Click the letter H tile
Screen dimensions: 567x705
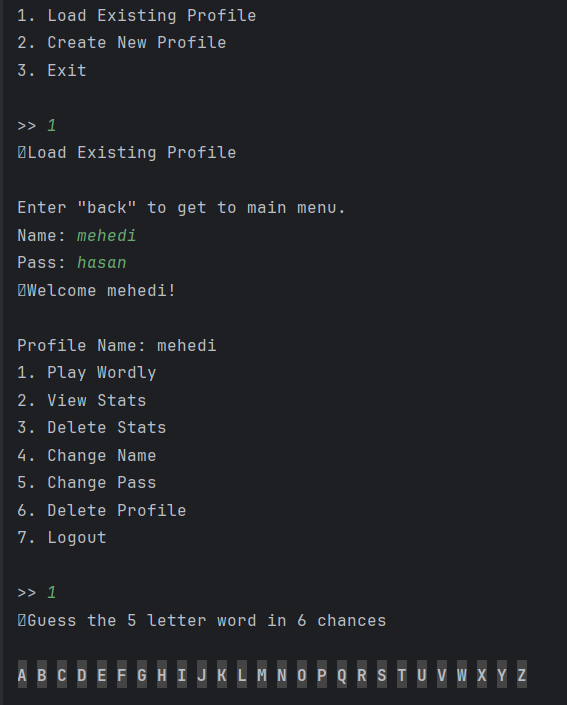point(162,674)
